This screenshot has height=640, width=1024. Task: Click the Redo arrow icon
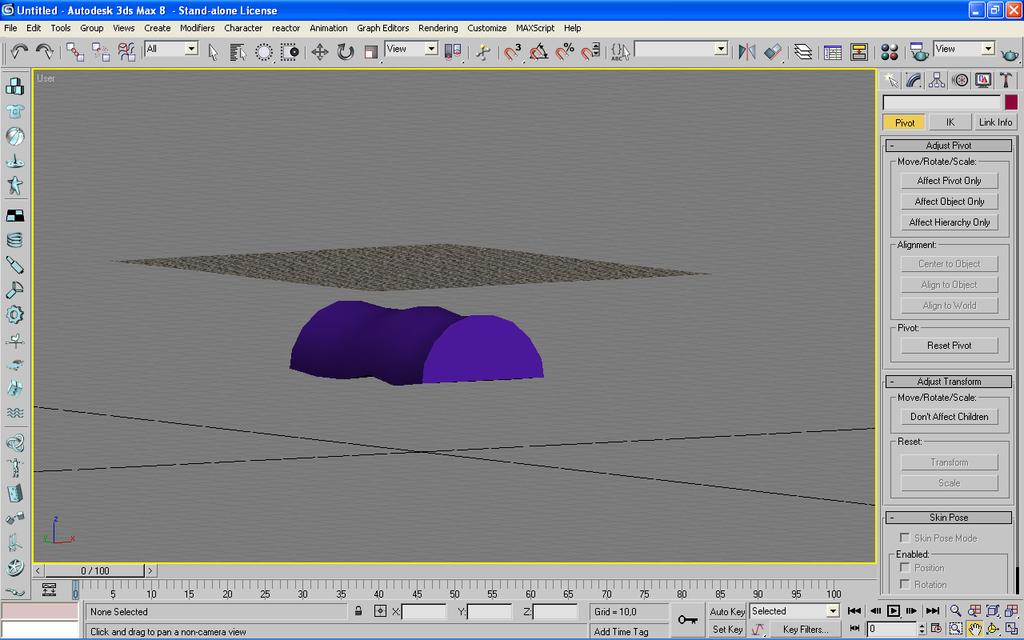[44, 52]
